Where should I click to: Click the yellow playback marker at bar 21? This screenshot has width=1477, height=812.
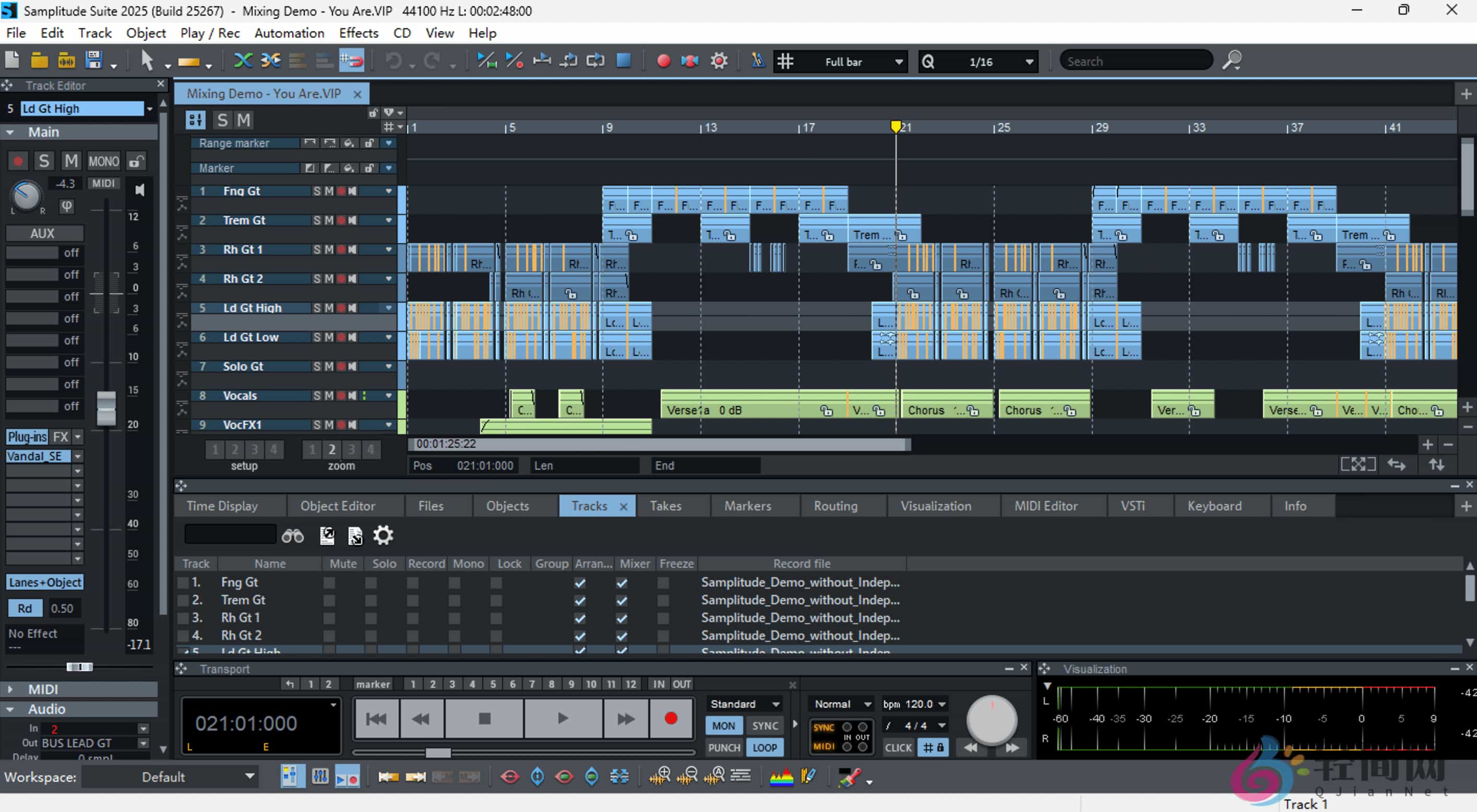pos(897,126)
